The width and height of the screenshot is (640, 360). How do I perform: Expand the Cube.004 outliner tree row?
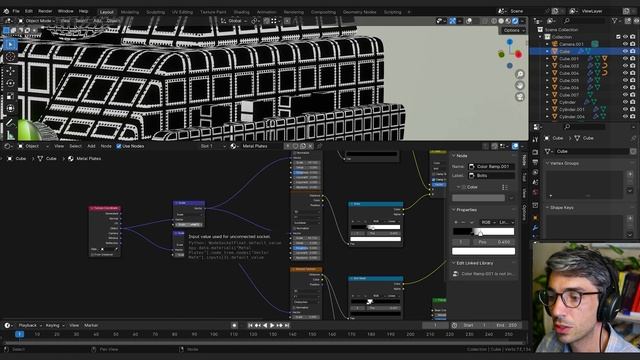pos(547,73)
